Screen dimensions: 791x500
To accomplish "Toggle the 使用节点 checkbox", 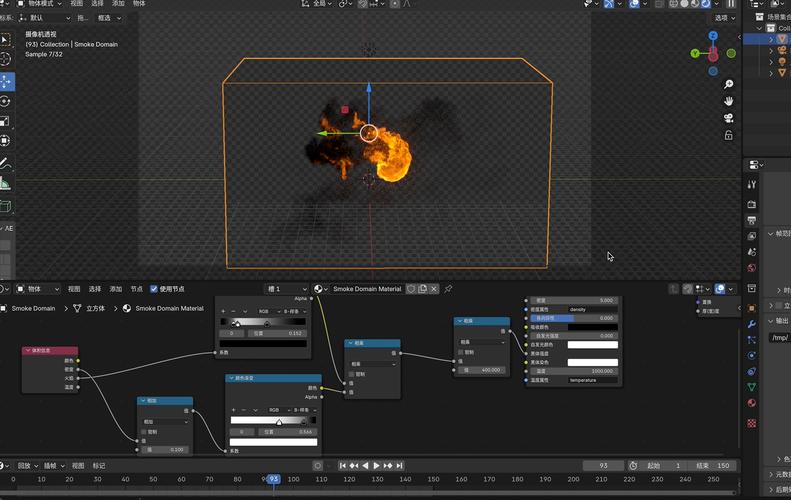I will 154,289.
